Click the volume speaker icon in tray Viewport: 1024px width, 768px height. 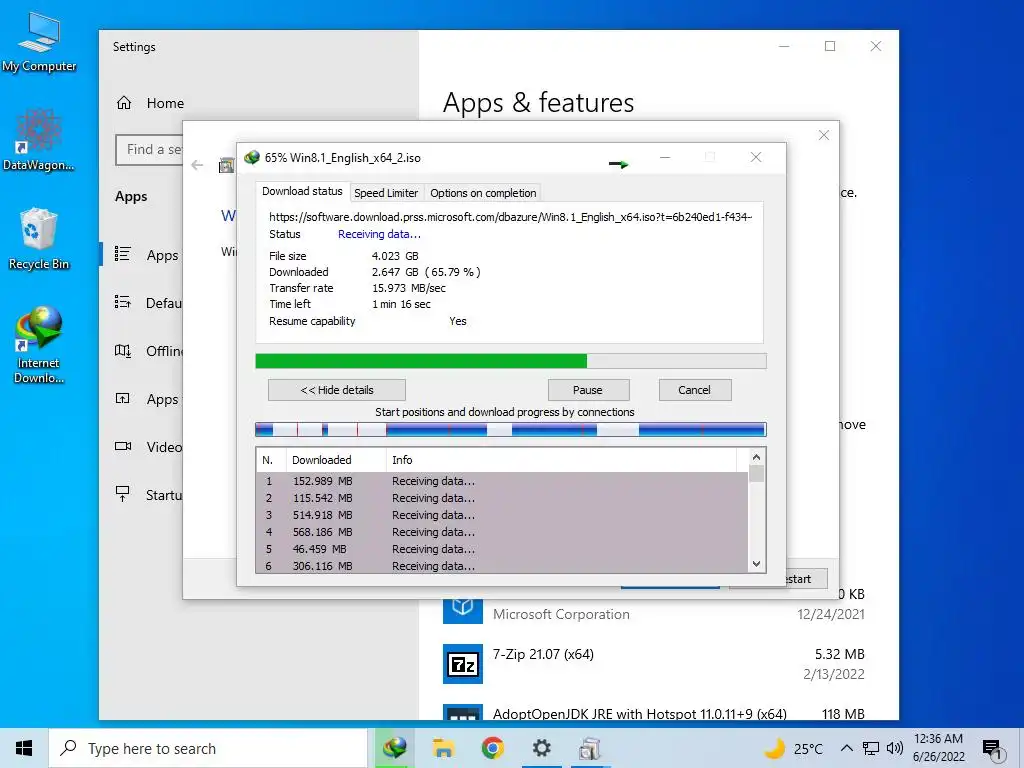click(x=895, y=748)
